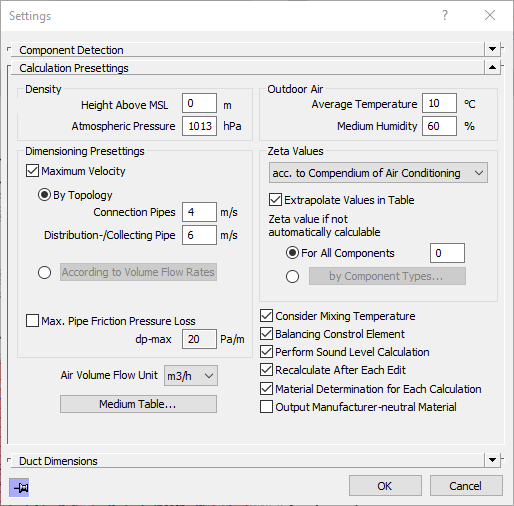
Task: Open the Air Volume Flow Unit dropdown
Action: [191, 376]
